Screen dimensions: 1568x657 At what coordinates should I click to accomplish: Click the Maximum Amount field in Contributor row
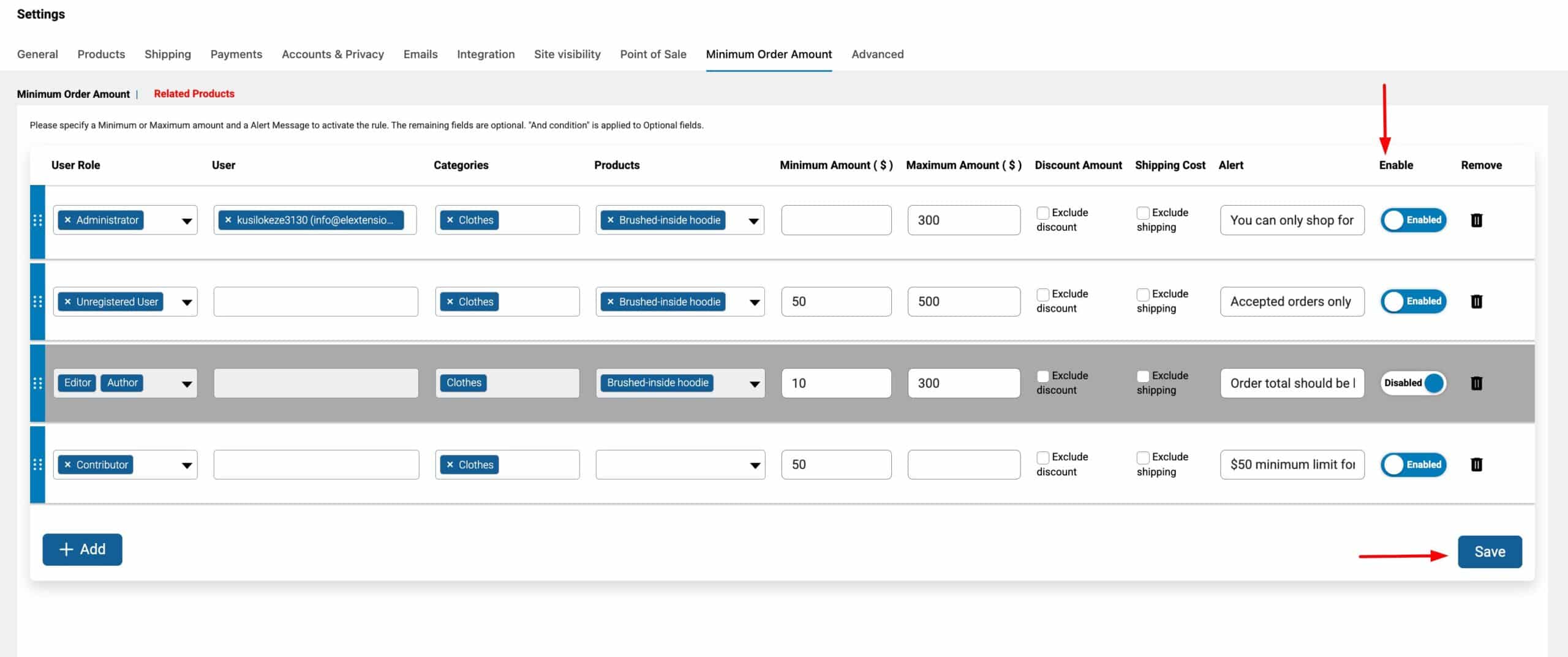963,464
